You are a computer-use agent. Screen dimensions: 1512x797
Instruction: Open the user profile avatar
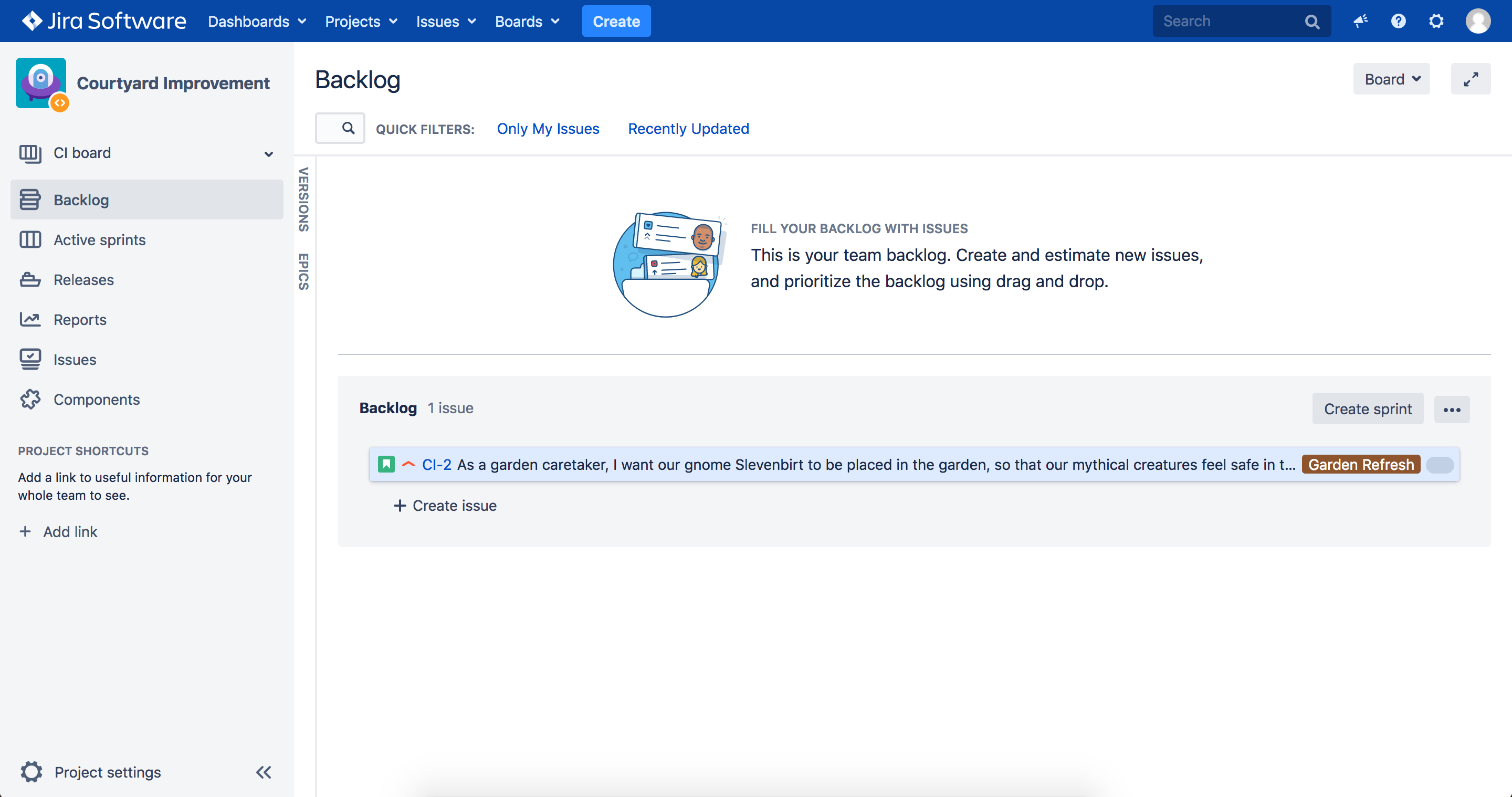point(1477,21)
